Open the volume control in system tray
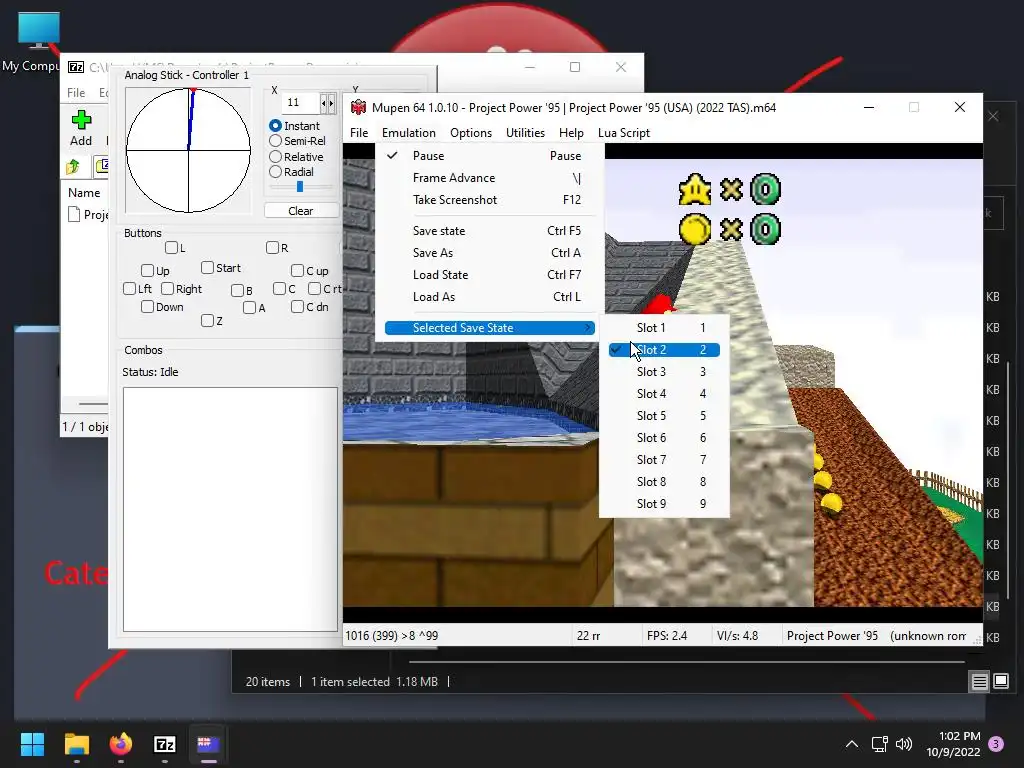This screenshot has width=1024, height=768. point(904,744)
